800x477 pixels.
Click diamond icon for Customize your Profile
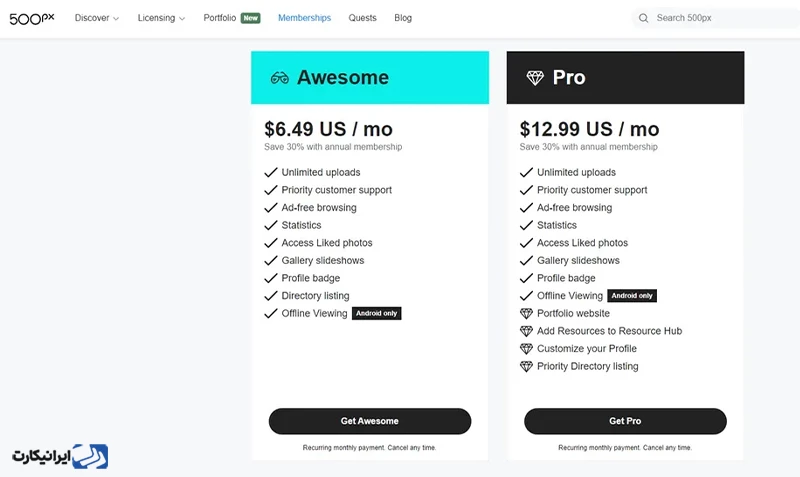point(526,348)
